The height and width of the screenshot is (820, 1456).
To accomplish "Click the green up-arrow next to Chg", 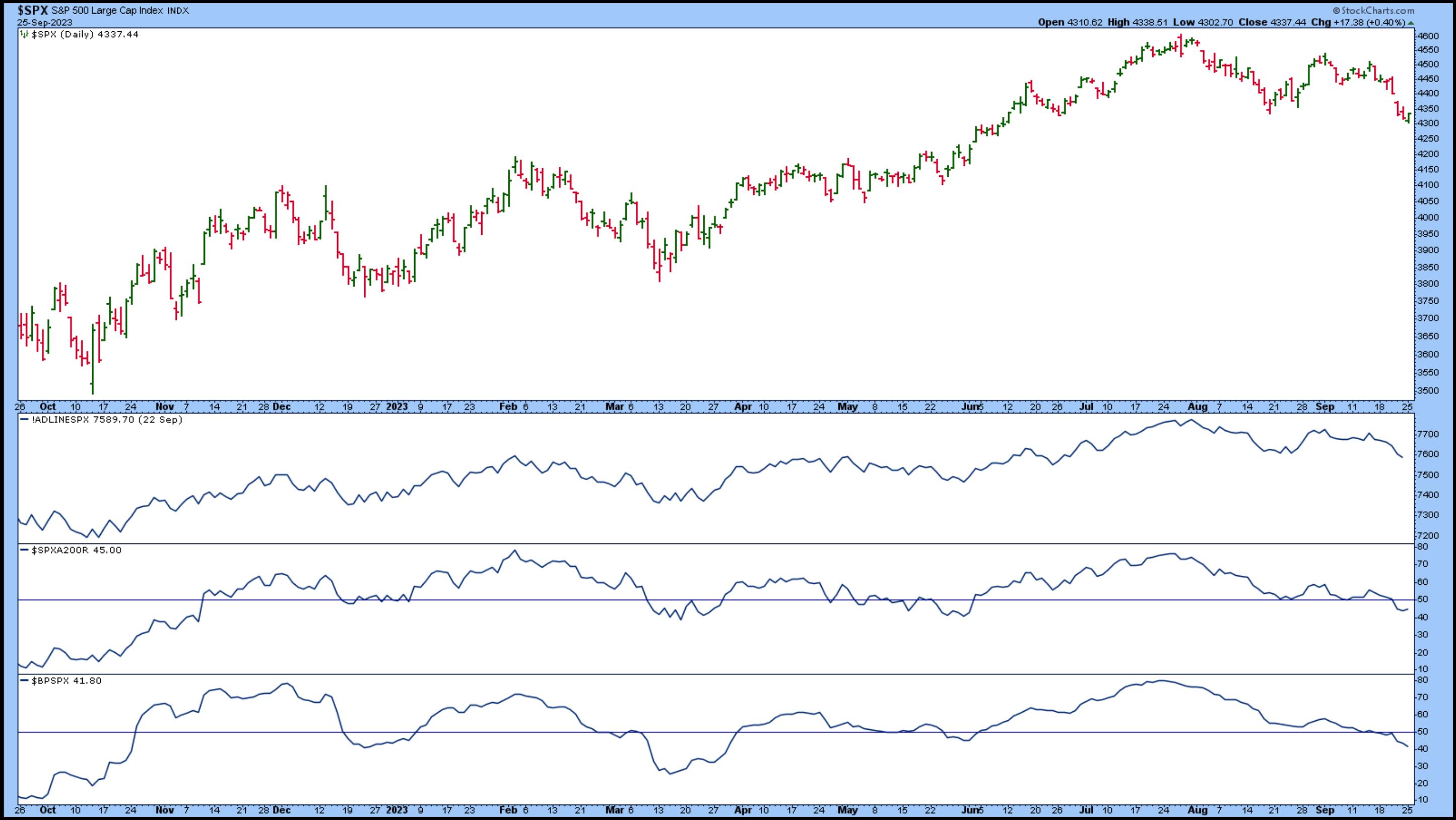I will 1411,23.
